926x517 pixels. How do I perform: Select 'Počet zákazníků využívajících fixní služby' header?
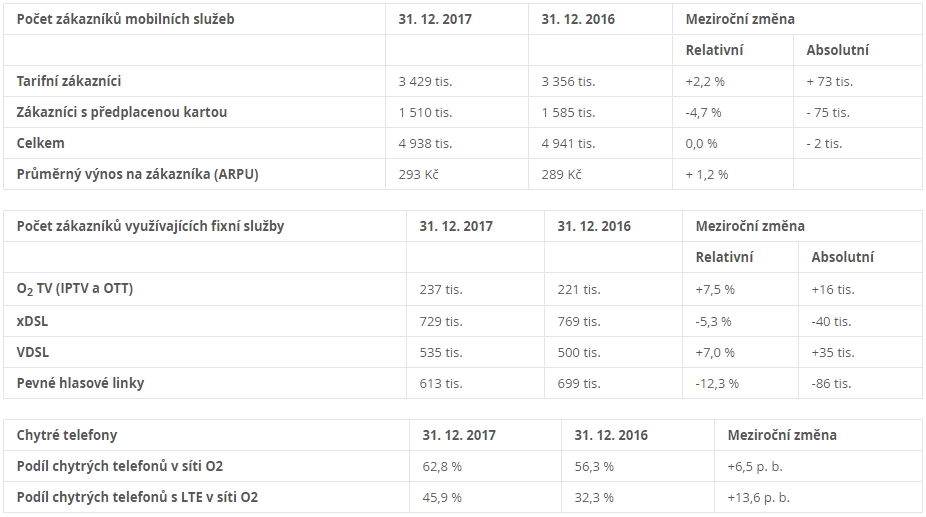[x=150, y=226]
